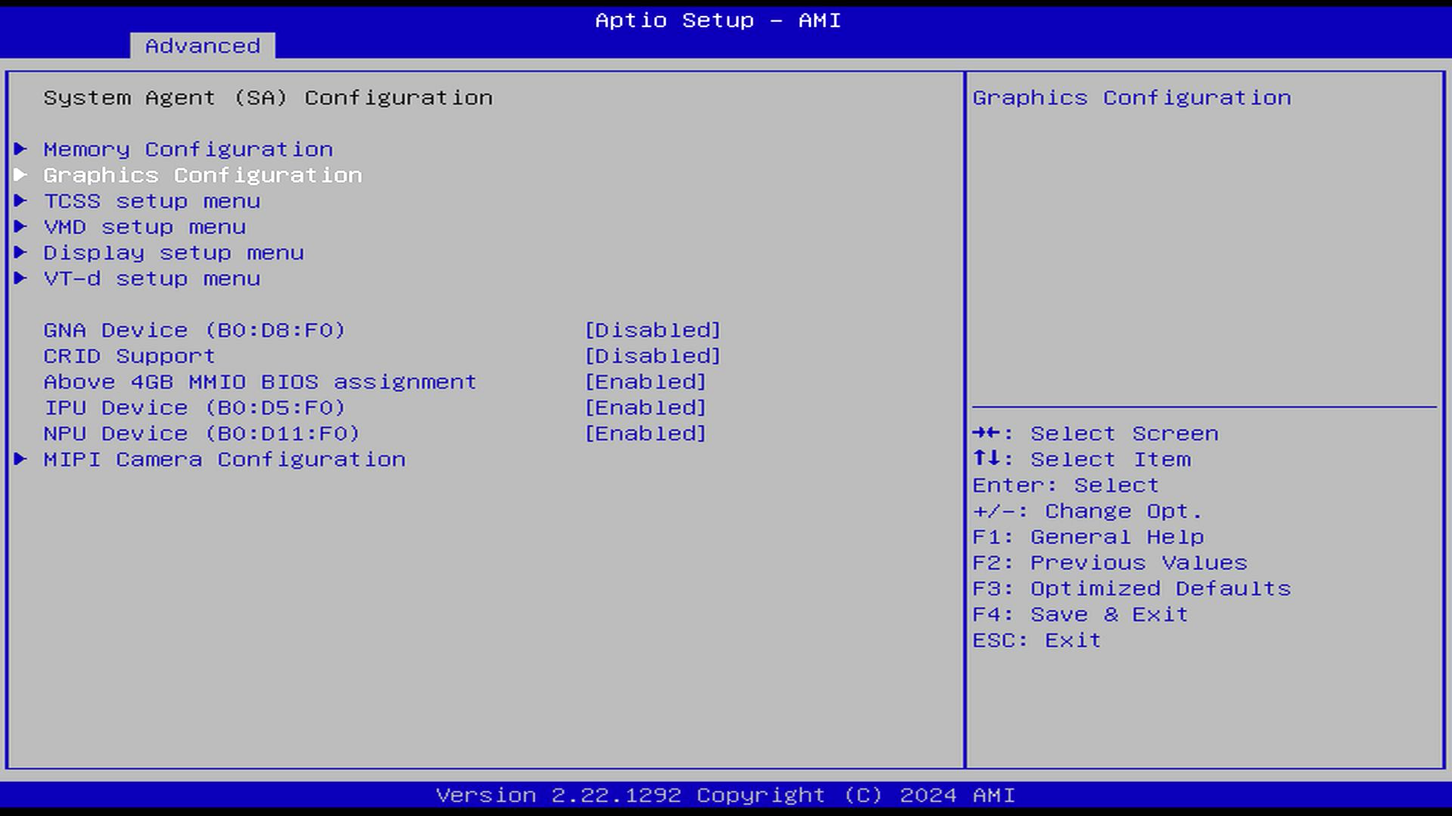
Task: Toggle the IPU Device setting
Action: coord(646,407)
